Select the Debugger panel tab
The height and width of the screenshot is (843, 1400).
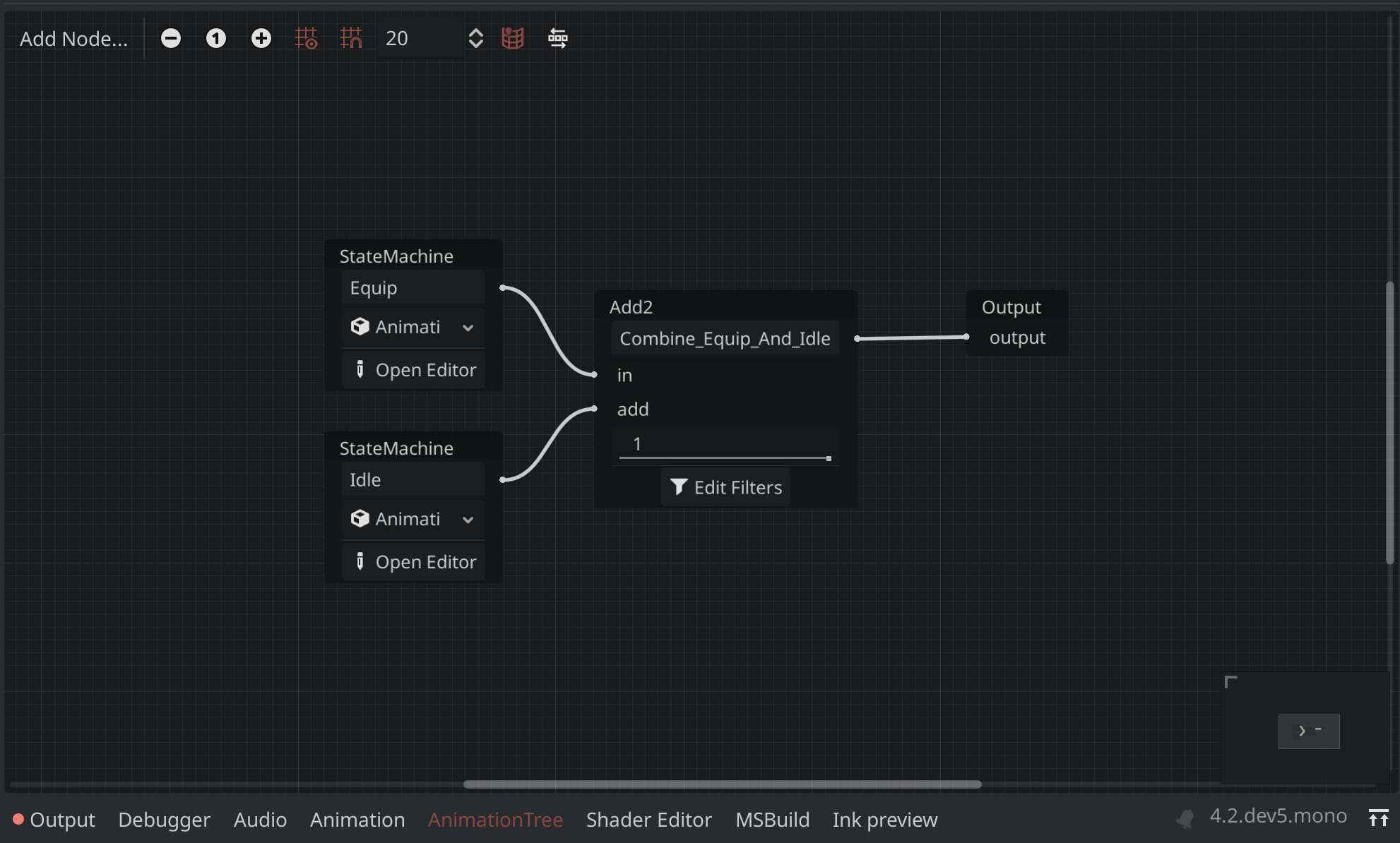(164, 820)
